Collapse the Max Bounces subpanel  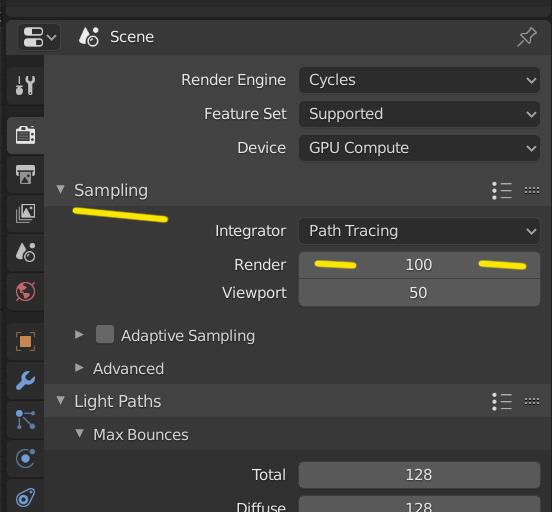80,433
